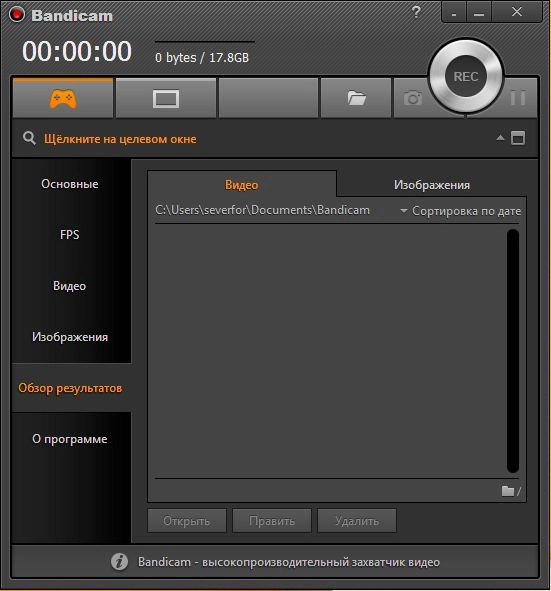Collapse the panel with up arrow
The width and height of the screenshot is (551, 591).
click(x=500, y=138)
